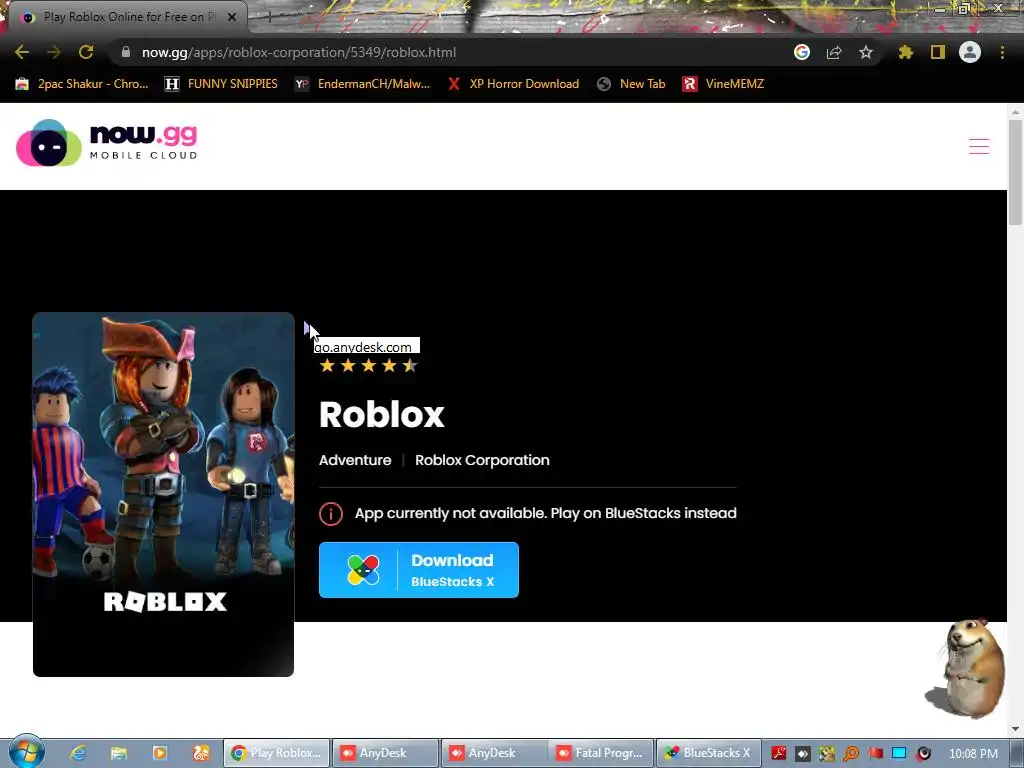Screen dimensions: 1024x768
Task: Open Chrome's three-dot menu
Action: (1002, 52)
